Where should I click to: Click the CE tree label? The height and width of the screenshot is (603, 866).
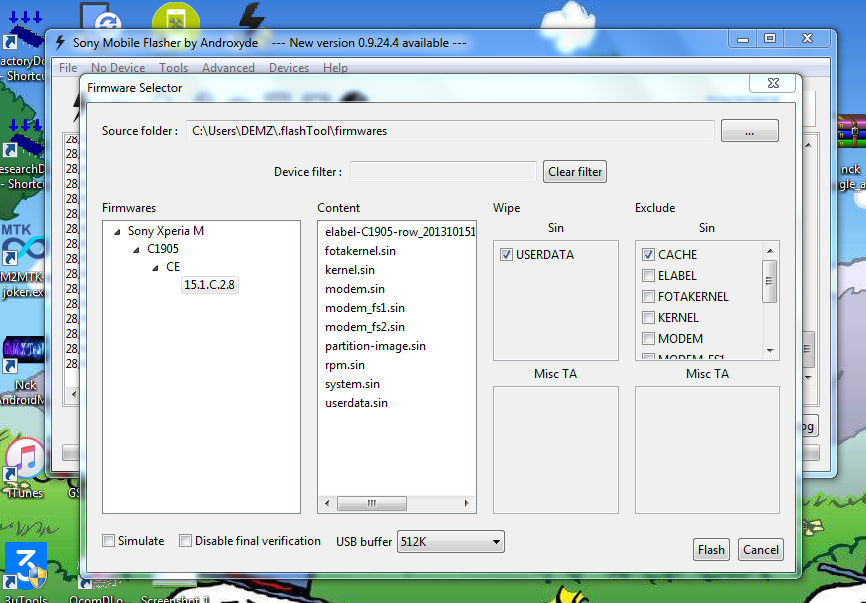[173, 267]
